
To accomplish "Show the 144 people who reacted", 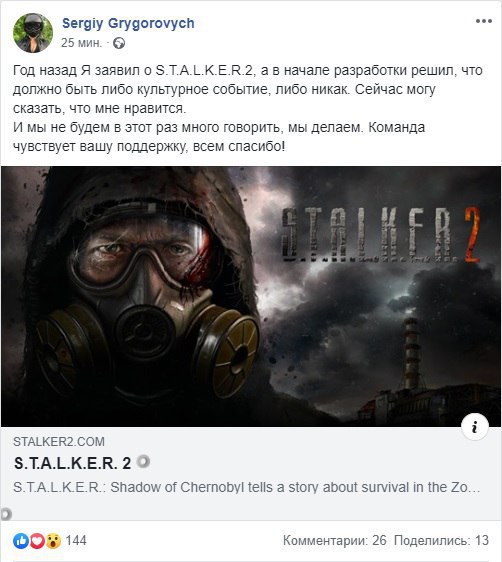I will [x=76, y=540].
